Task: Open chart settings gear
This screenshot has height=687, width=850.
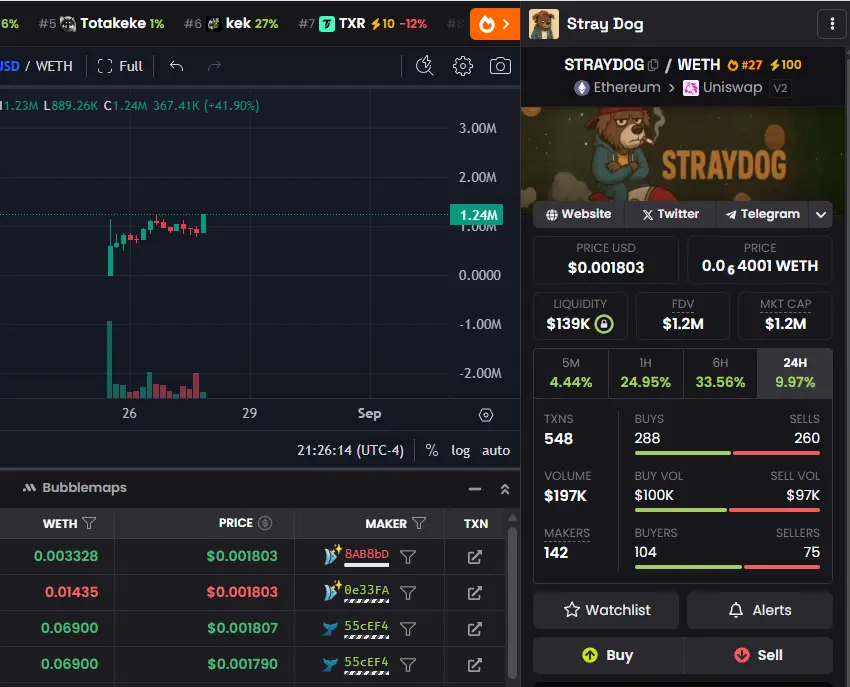Action: click(462, 66)
